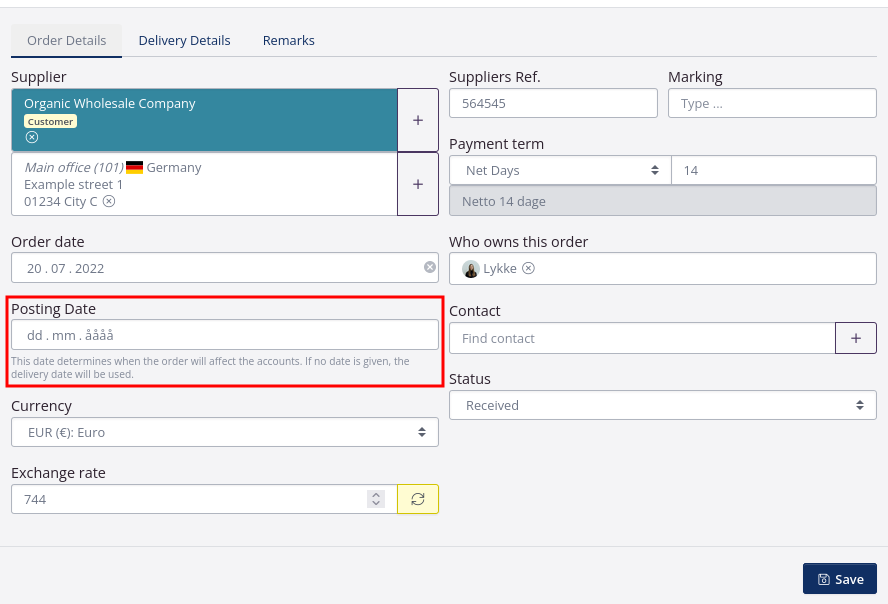
Task: Adjust exchange rate with stepper arrows
Action: [376, 499]
